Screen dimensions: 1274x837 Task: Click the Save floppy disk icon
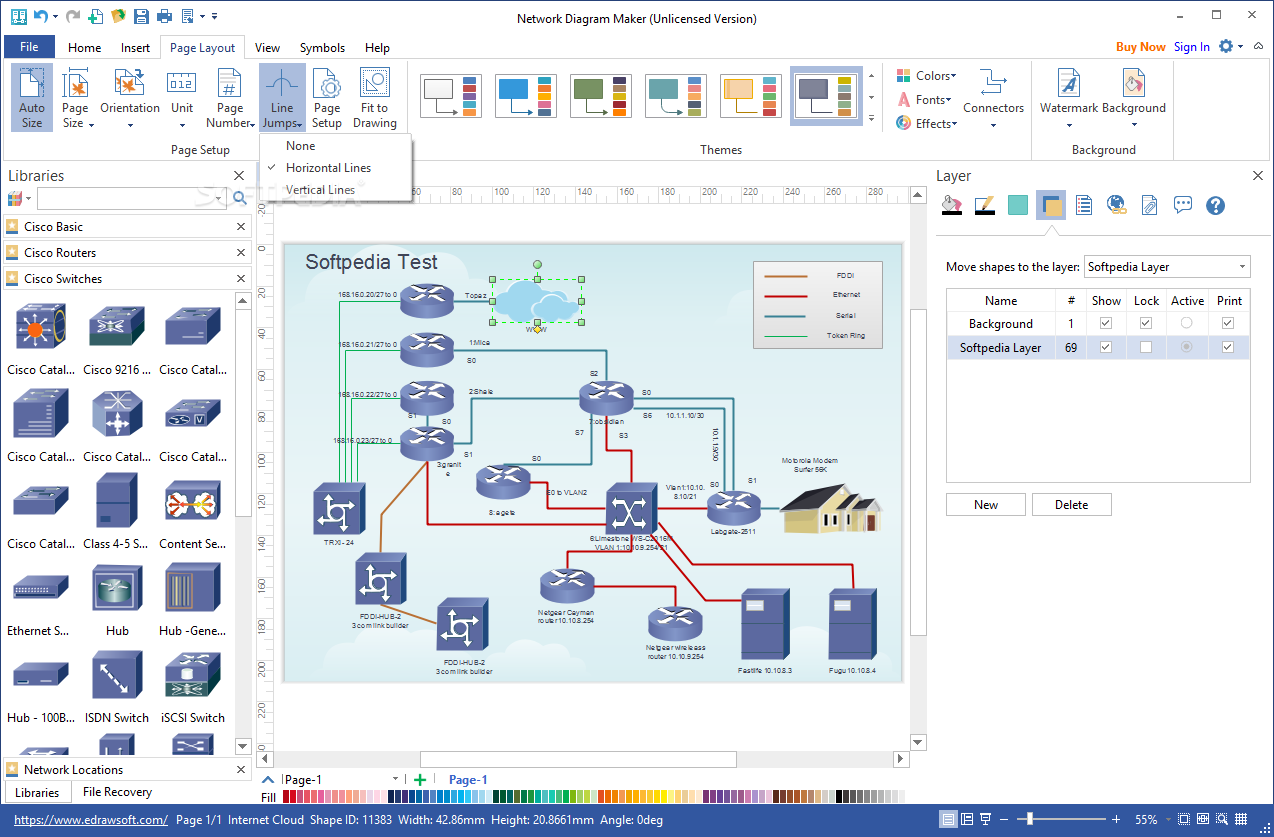click(x=141, y=16)
